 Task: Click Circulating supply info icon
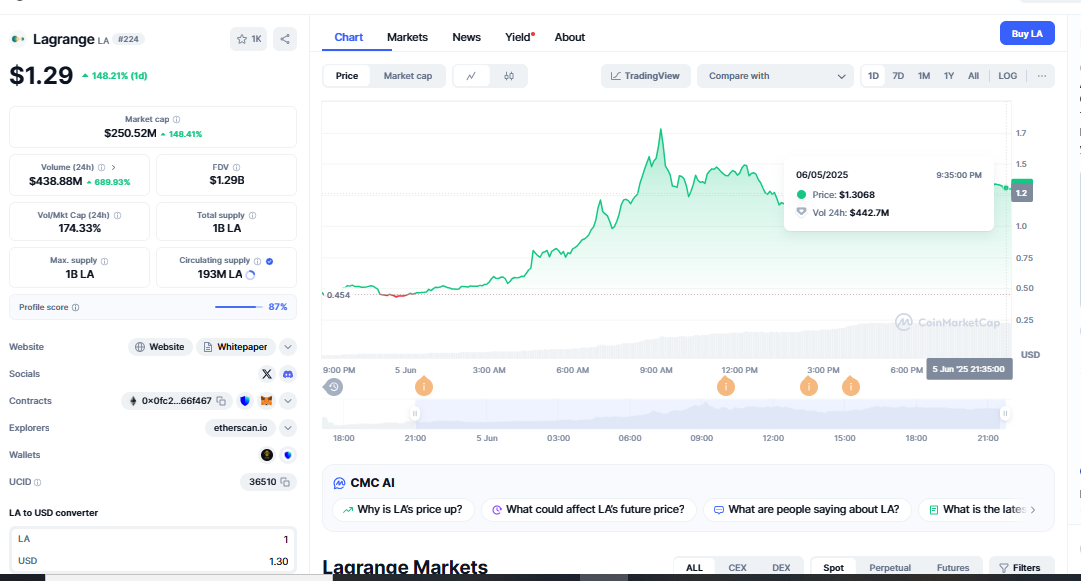(258, 261)
